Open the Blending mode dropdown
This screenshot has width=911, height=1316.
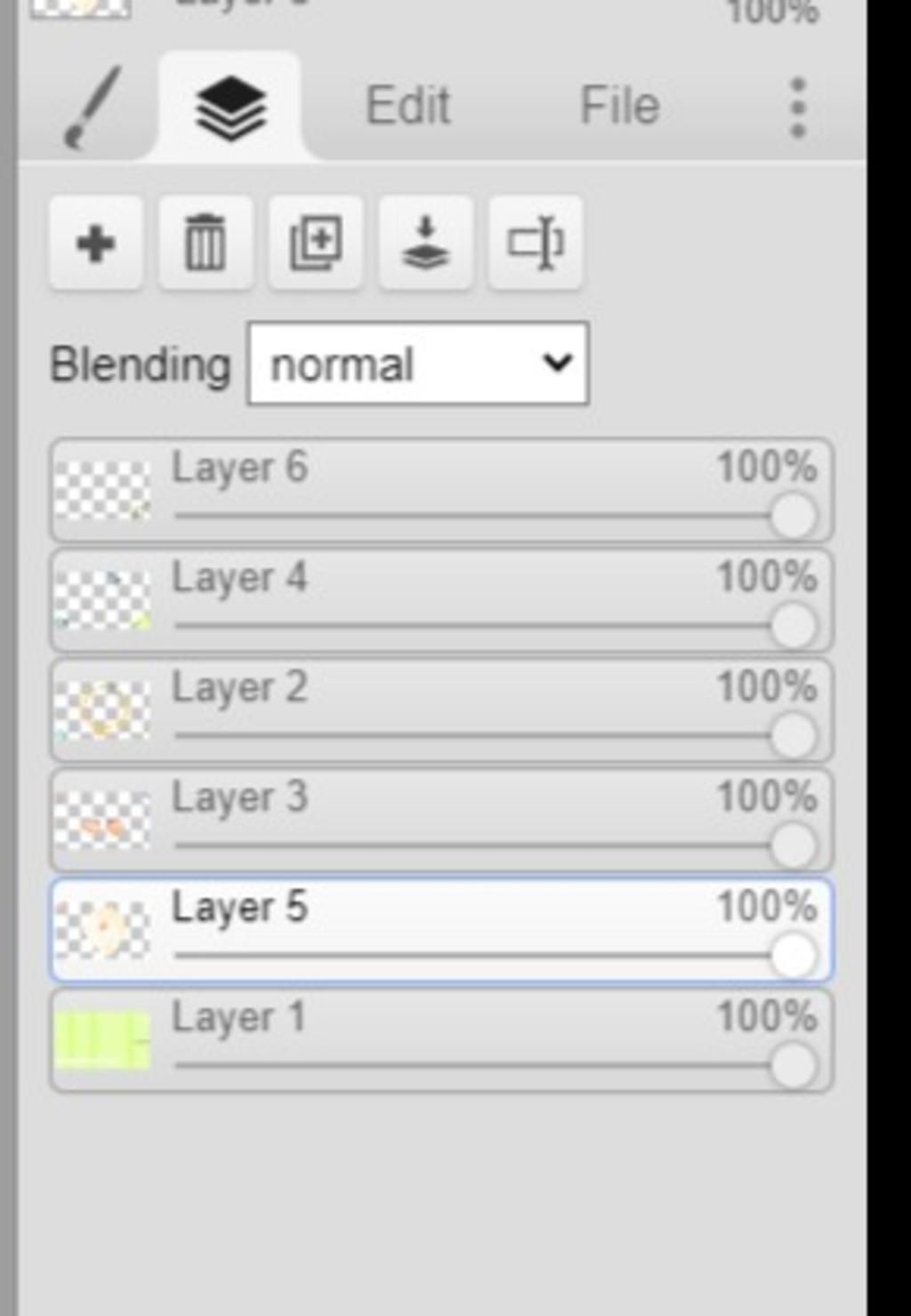click(x=418, y=364)
